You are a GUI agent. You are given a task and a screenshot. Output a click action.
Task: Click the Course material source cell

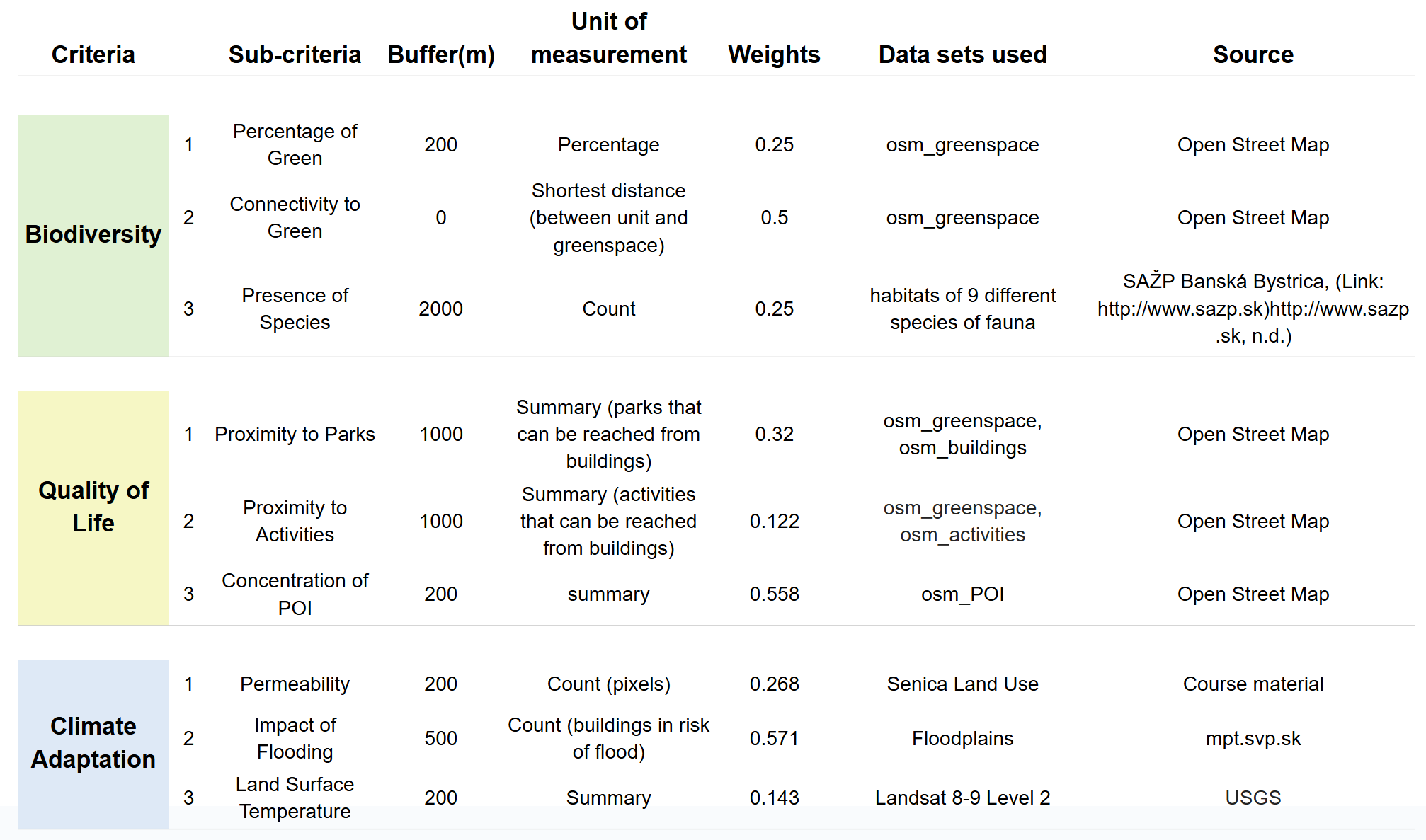tap(1253, 684)
